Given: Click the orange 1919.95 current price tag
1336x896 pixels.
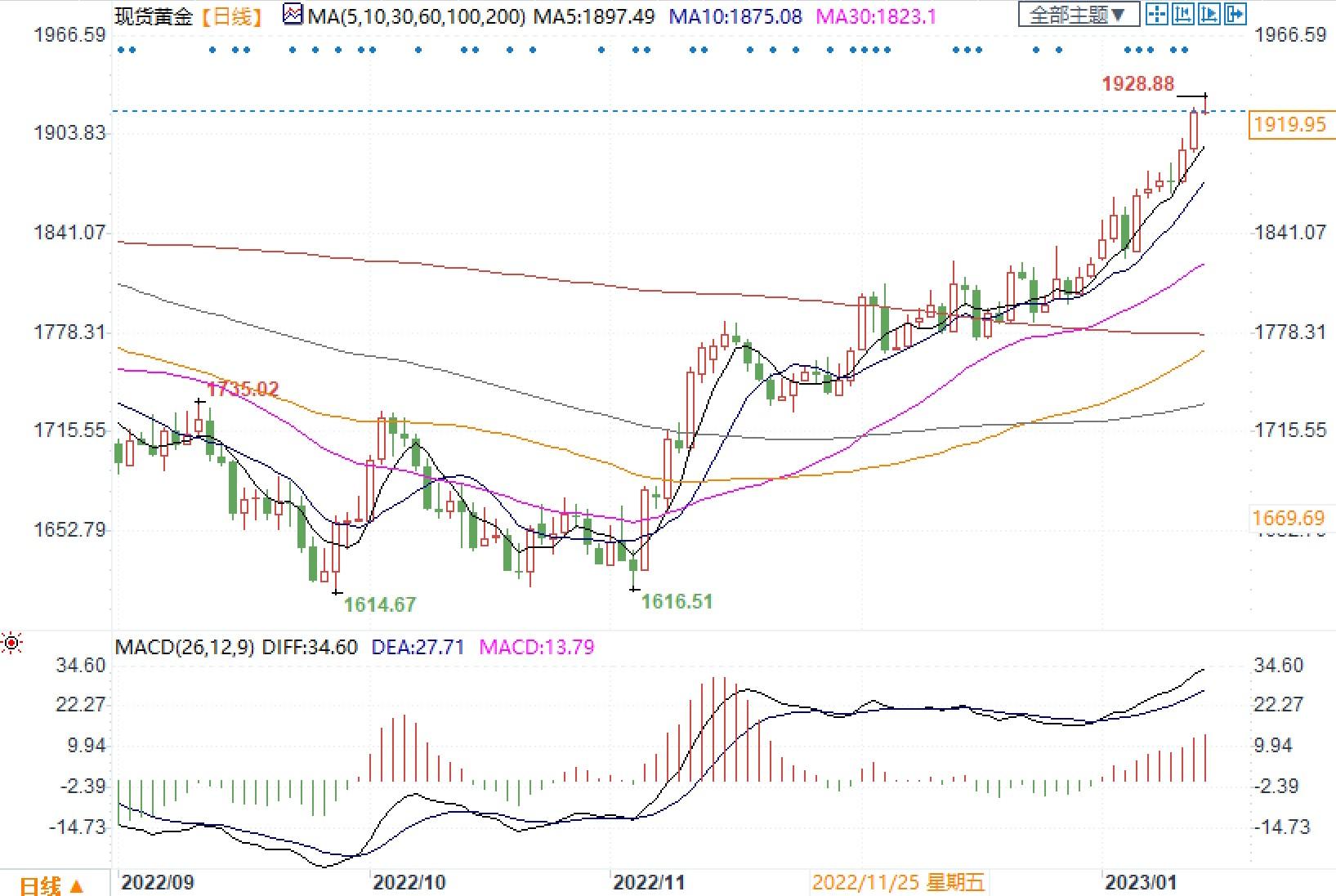Looking at the screenshot, I should click(1289, 124).
